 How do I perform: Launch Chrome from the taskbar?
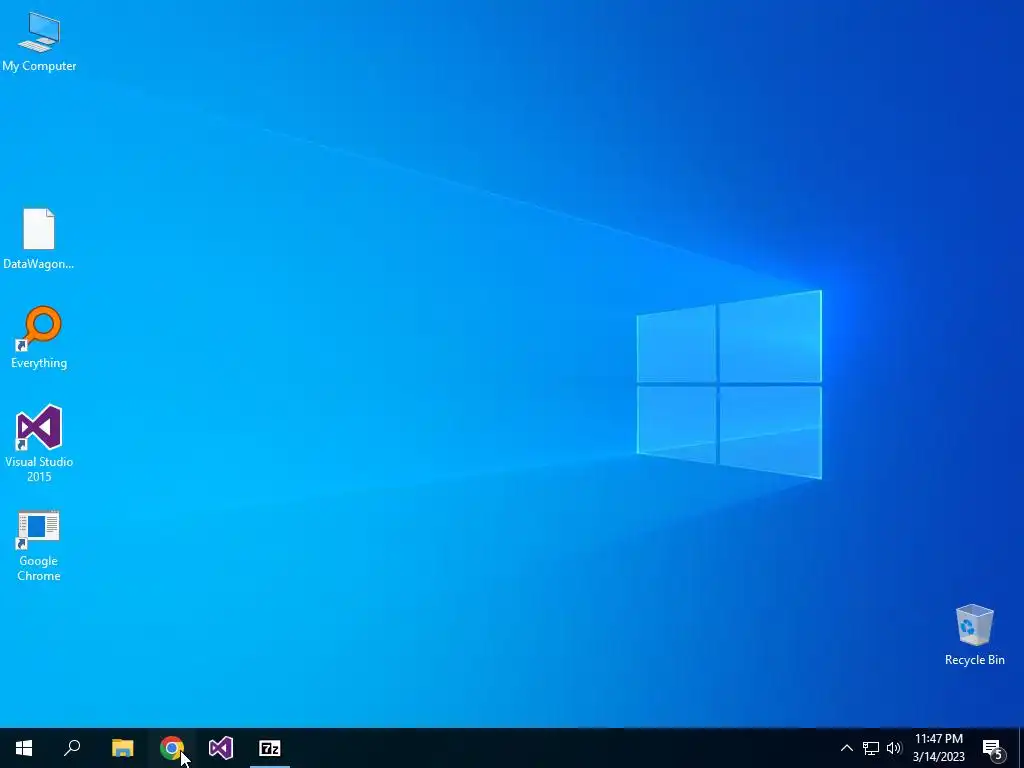coord(172,748)
